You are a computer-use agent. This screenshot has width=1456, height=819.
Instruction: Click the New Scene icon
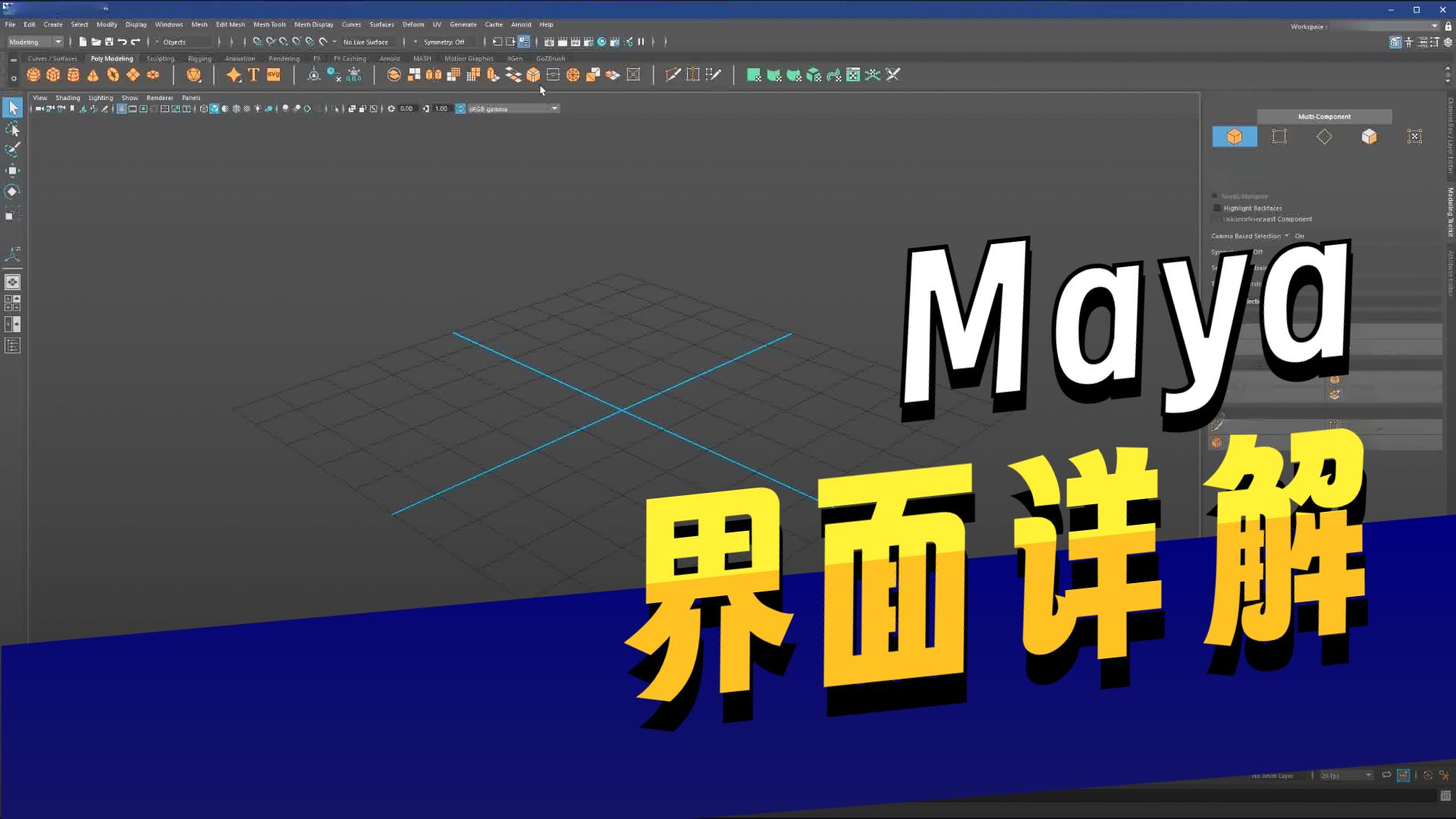point(83,42)
